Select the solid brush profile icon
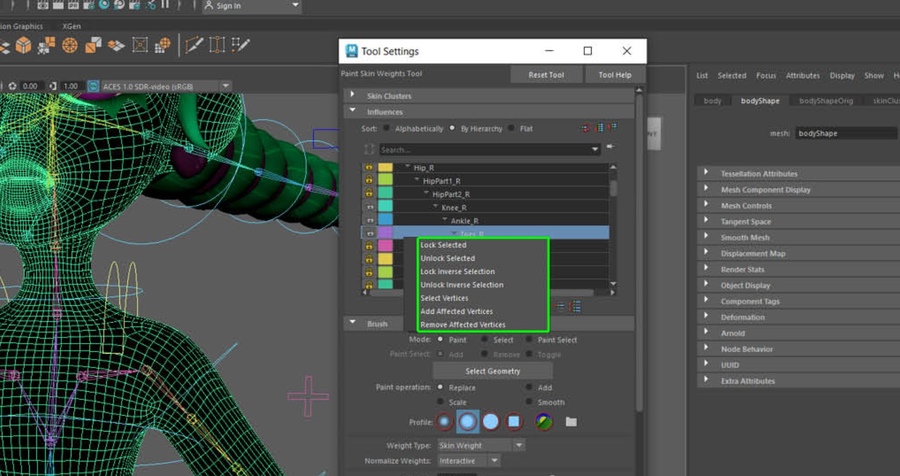 tap(491, 422)
